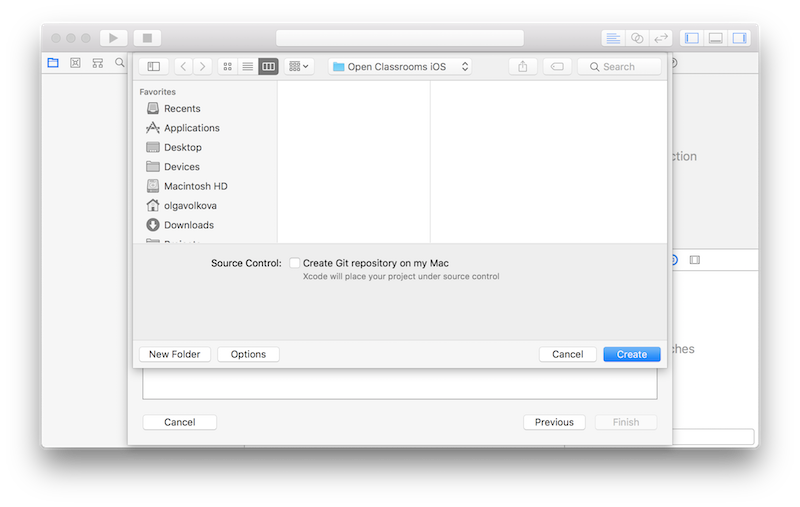The width and height of the screenshot is (800, 507).
Task: Switch to list view in save dialog
Action: coord(247,66)
